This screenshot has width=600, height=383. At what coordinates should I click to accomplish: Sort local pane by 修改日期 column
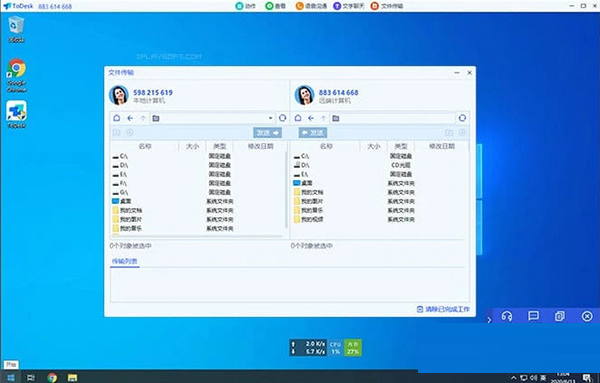[260, 146]
